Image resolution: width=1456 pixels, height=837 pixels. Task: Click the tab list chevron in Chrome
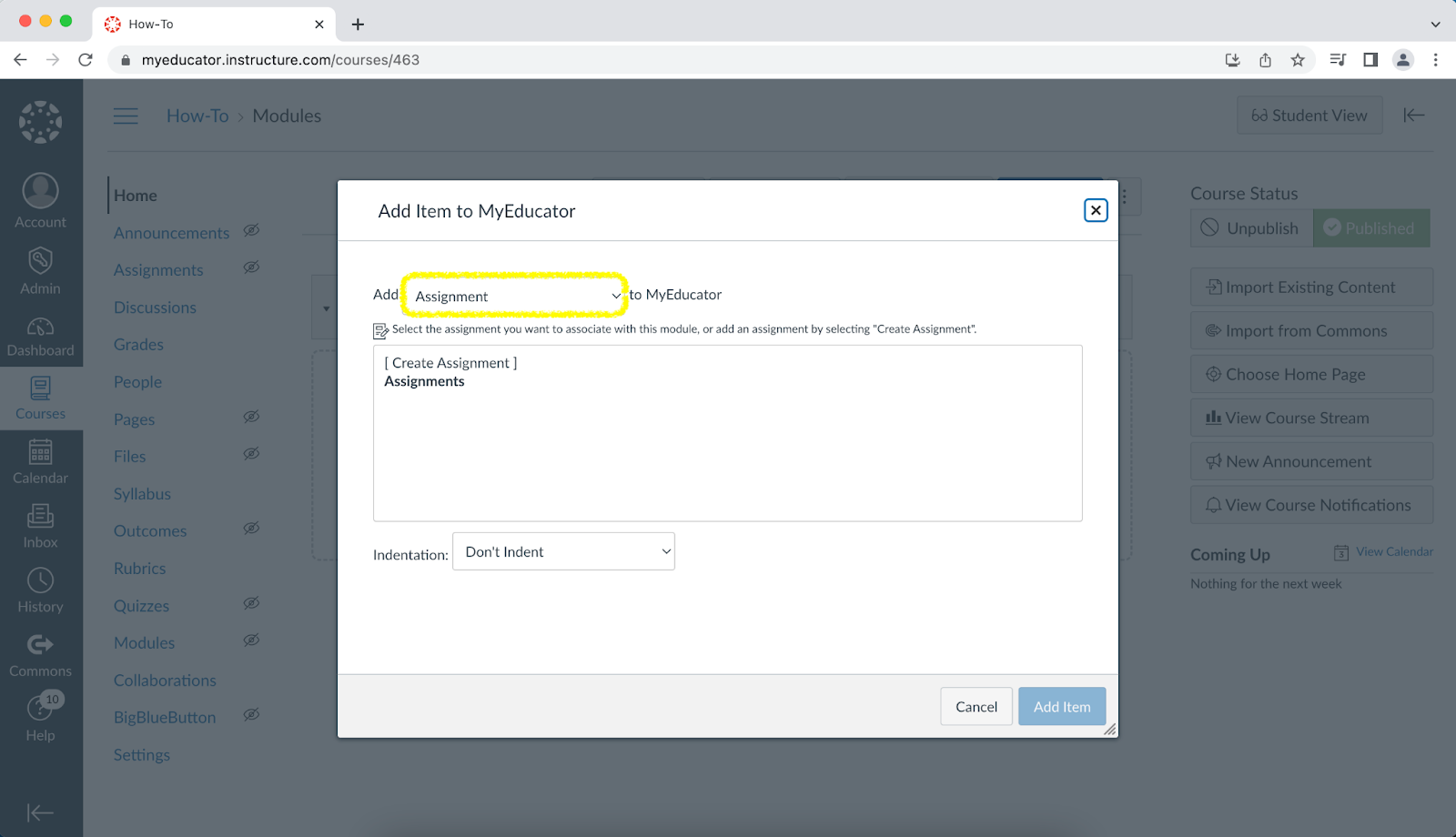coord(1435,25)
